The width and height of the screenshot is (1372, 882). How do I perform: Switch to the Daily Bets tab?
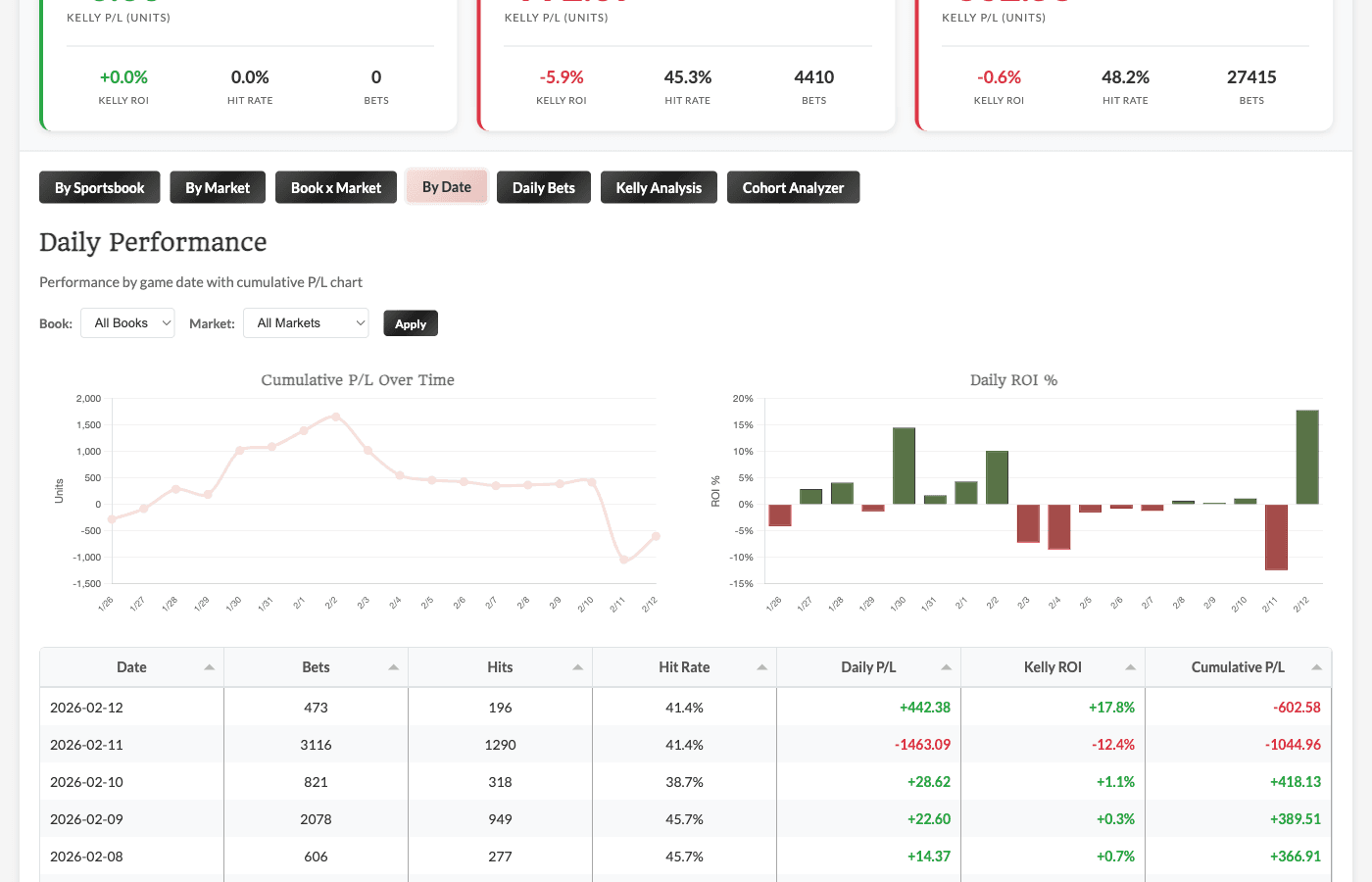click(543, 187)
